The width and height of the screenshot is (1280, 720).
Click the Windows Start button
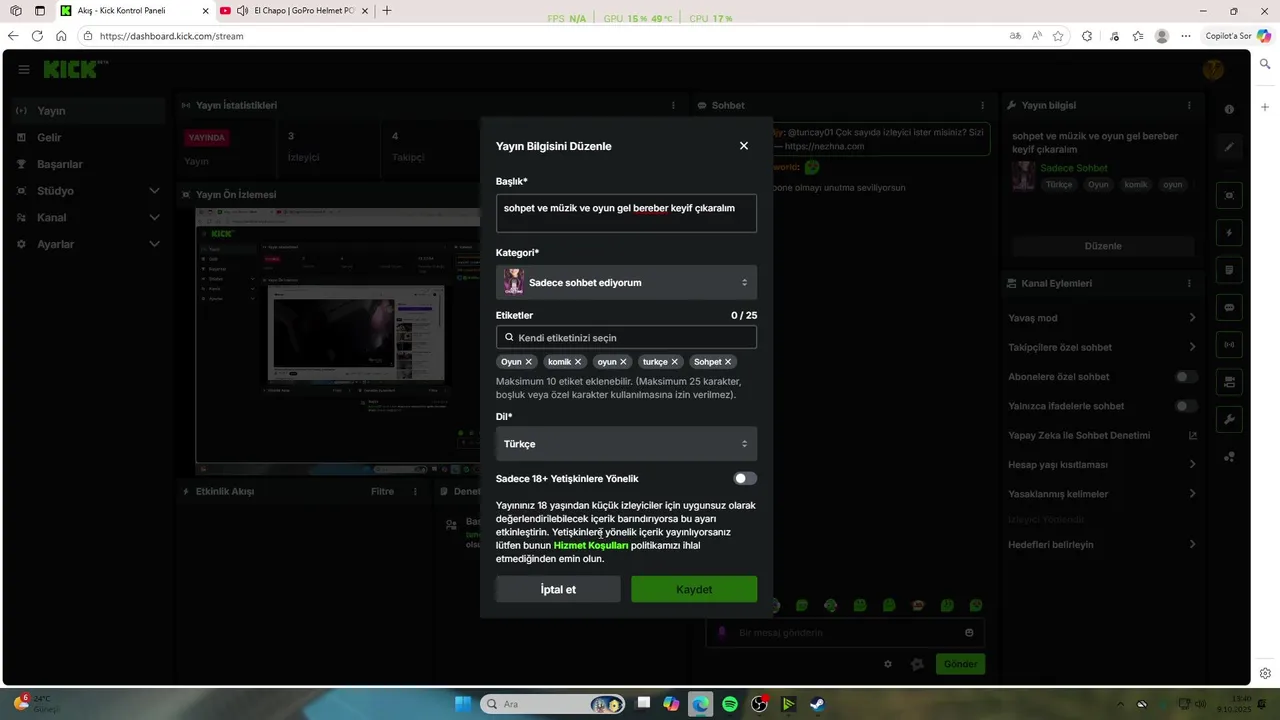pos(464,704)
